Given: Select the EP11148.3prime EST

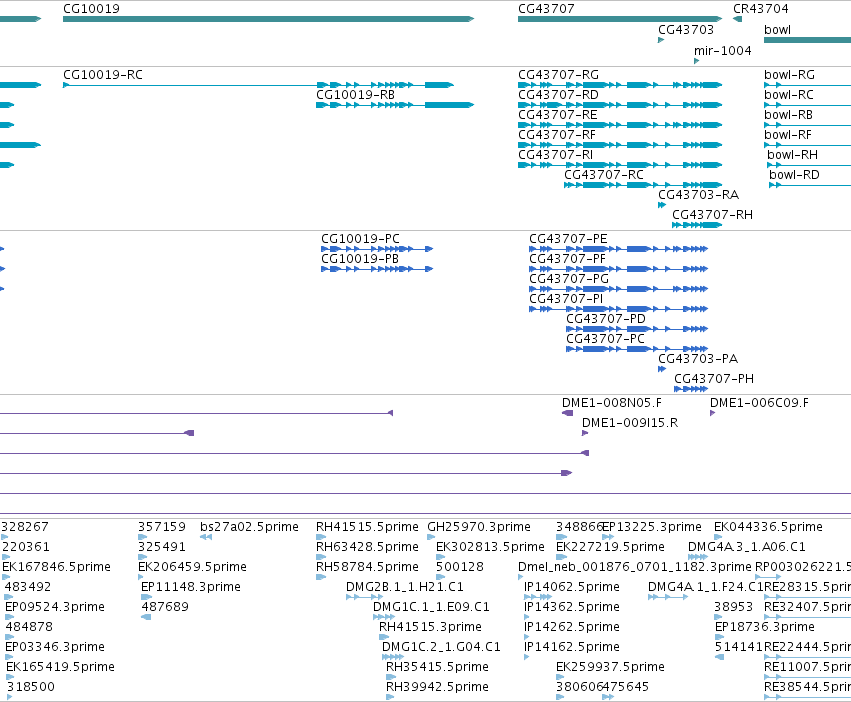Looking at the screenshot, I should click(146, 597).
